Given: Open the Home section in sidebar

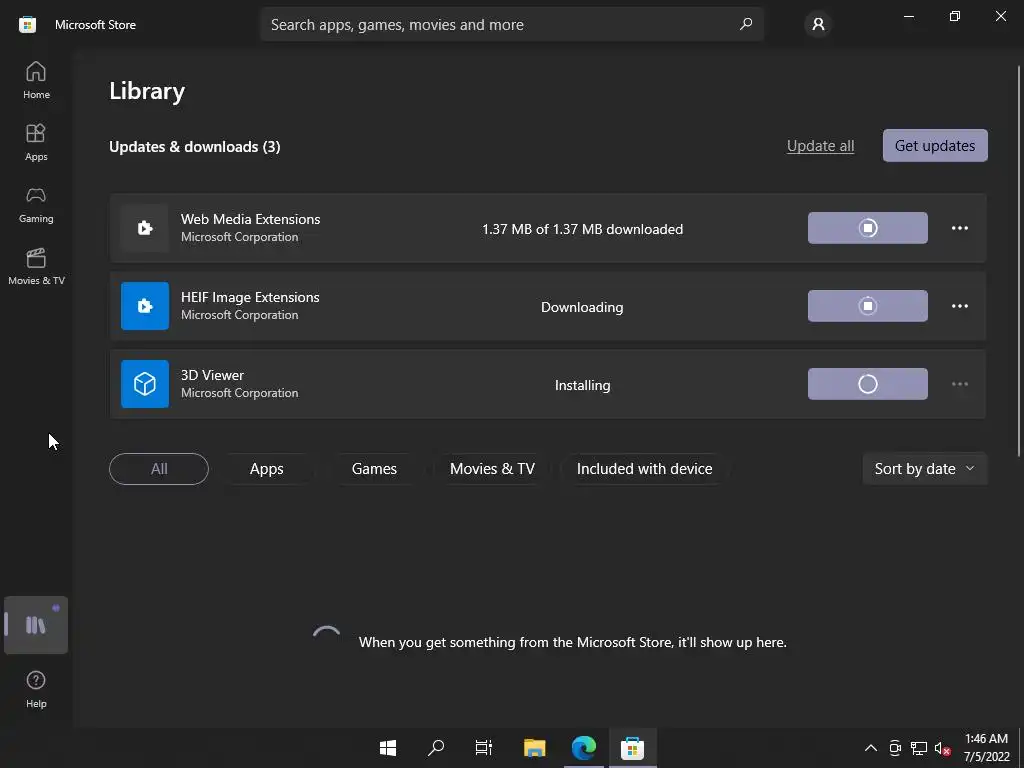Looking at the screenshot, I should pos(36,80).
